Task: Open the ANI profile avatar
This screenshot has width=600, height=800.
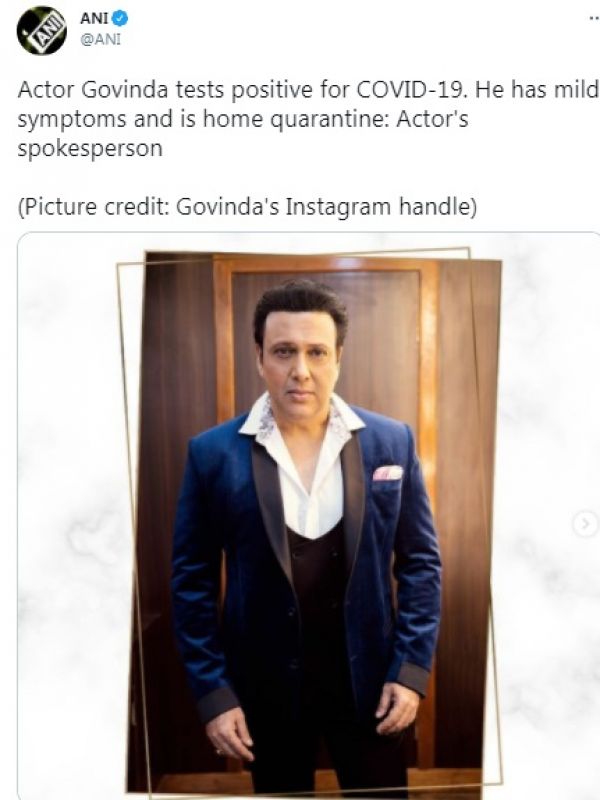Action: point(41,31)
